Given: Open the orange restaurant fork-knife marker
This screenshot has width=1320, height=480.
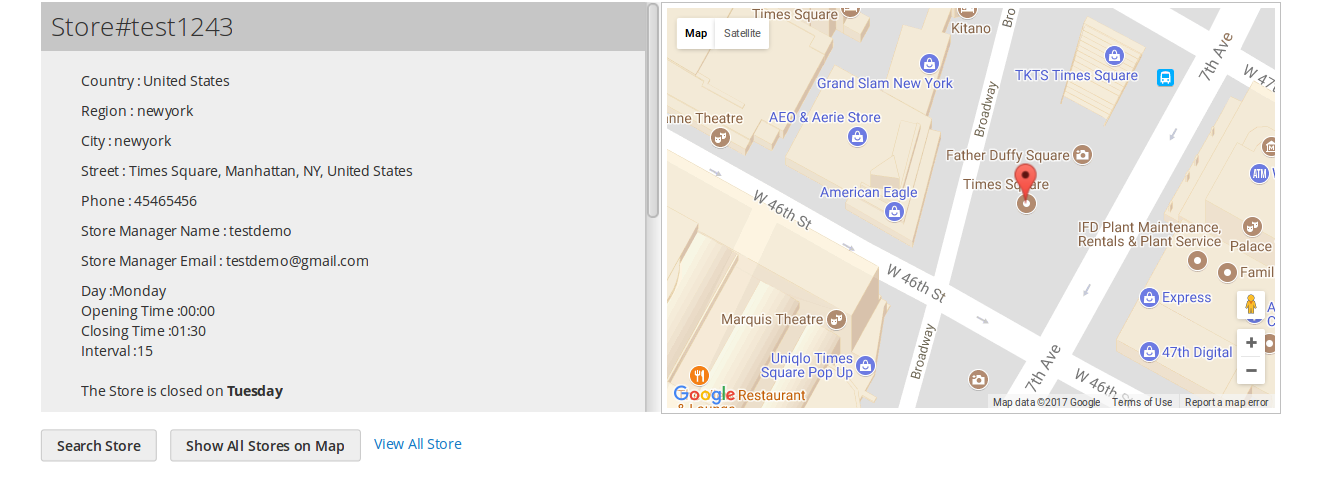Looking at the screenshot, I should click(699, 377).
